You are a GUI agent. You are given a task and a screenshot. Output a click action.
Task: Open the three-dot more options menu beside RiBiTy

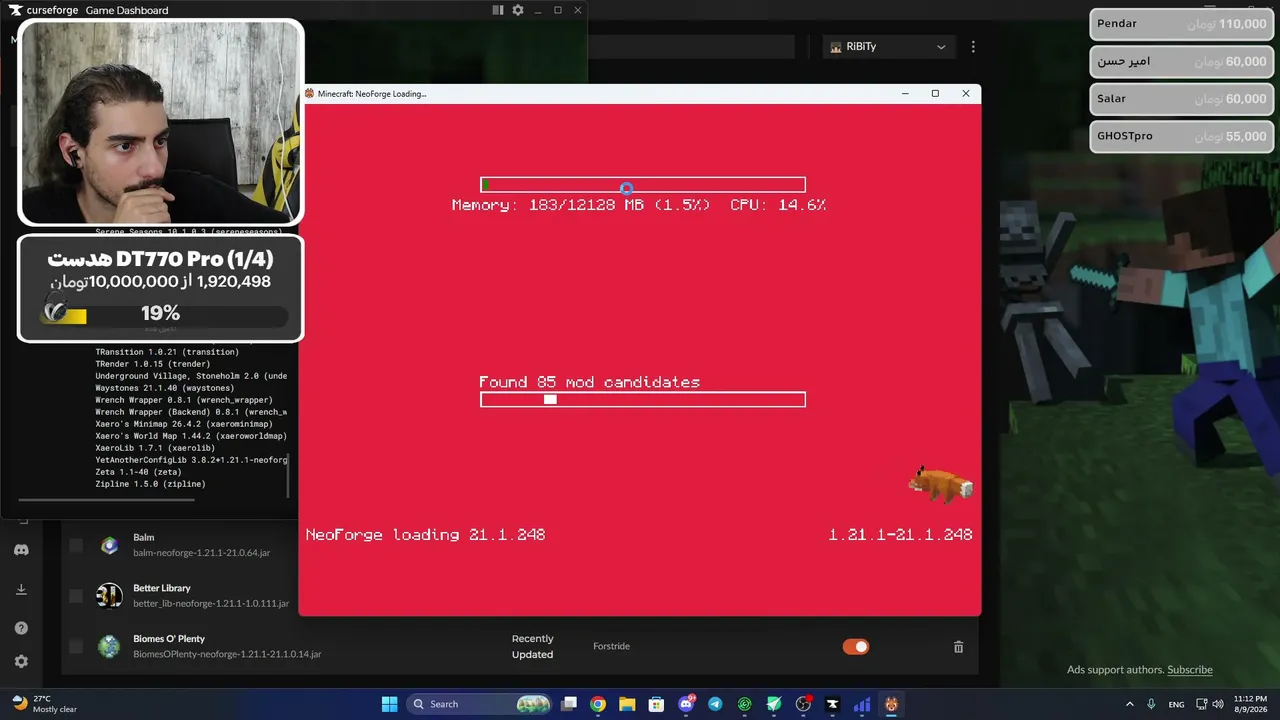tap(973, 47)
